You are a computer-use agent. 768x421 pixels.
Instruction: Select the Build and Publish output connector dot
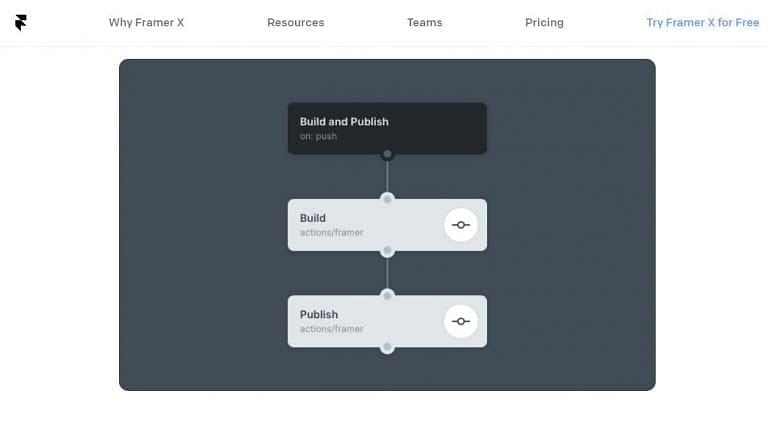[x=387, y=155]
